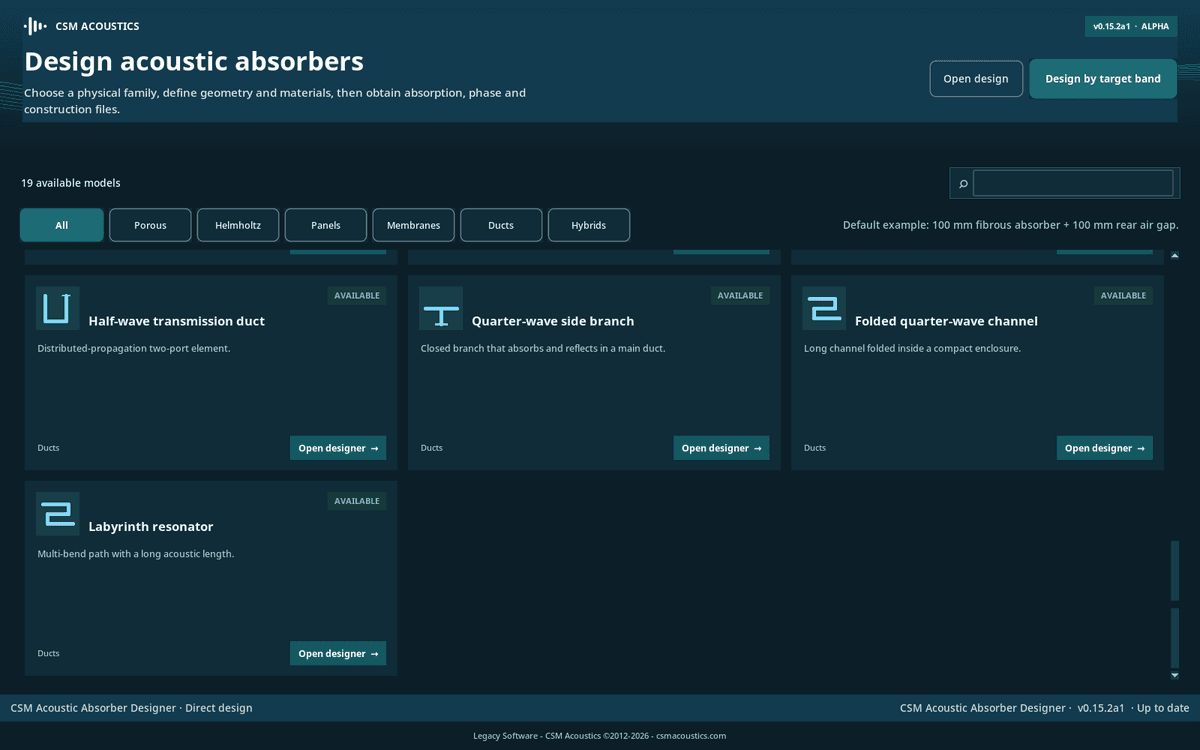Click 'Multi-bend path with a long acoustic length' description
The image size is (1200, 750).
tap(136, 554)
